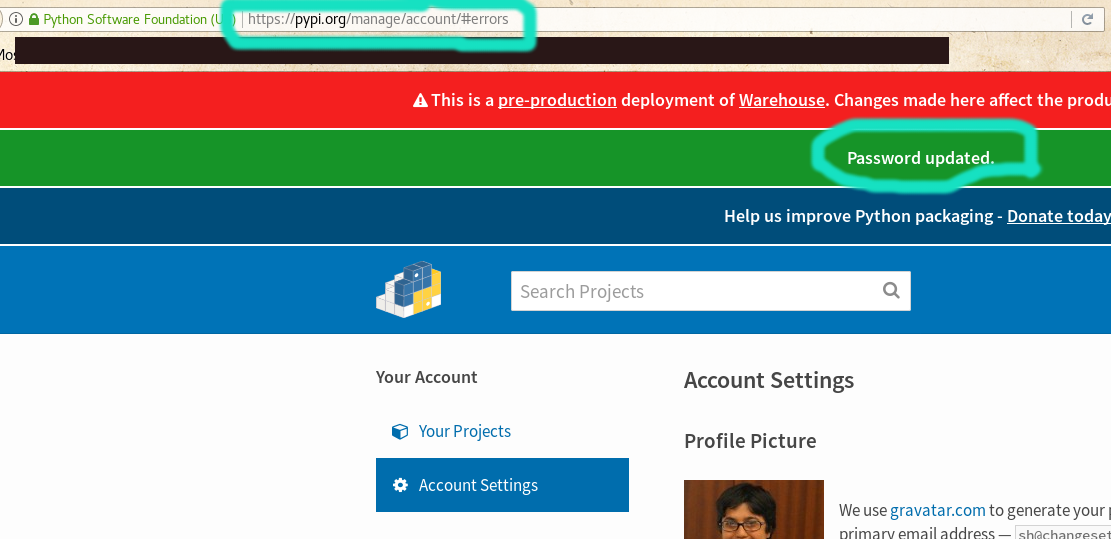The image size is (1111, 539).
Task: Select Account Settings in sidebar
Action: [502, 485]
